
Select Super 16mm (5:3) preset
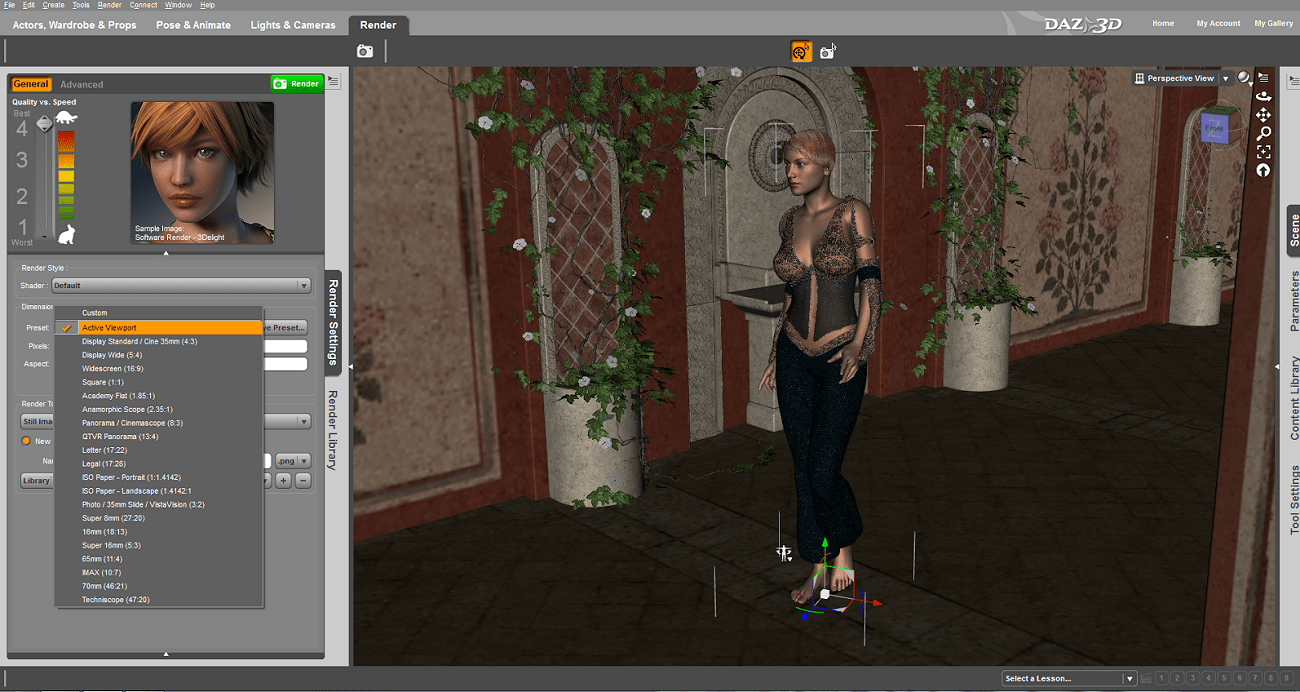(159, 545)
